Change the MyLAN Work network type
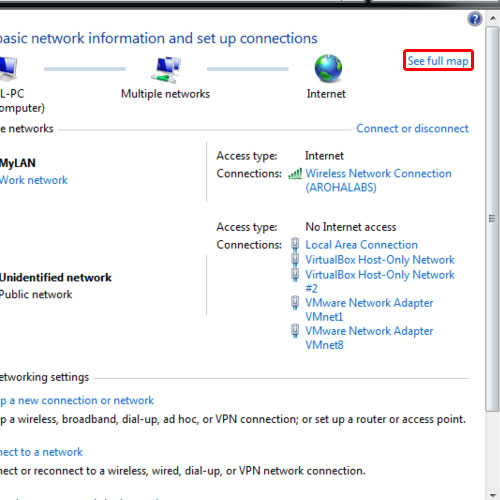Viewport: 500px width, 500px height. pyautogui.click(x=34, y=180)
